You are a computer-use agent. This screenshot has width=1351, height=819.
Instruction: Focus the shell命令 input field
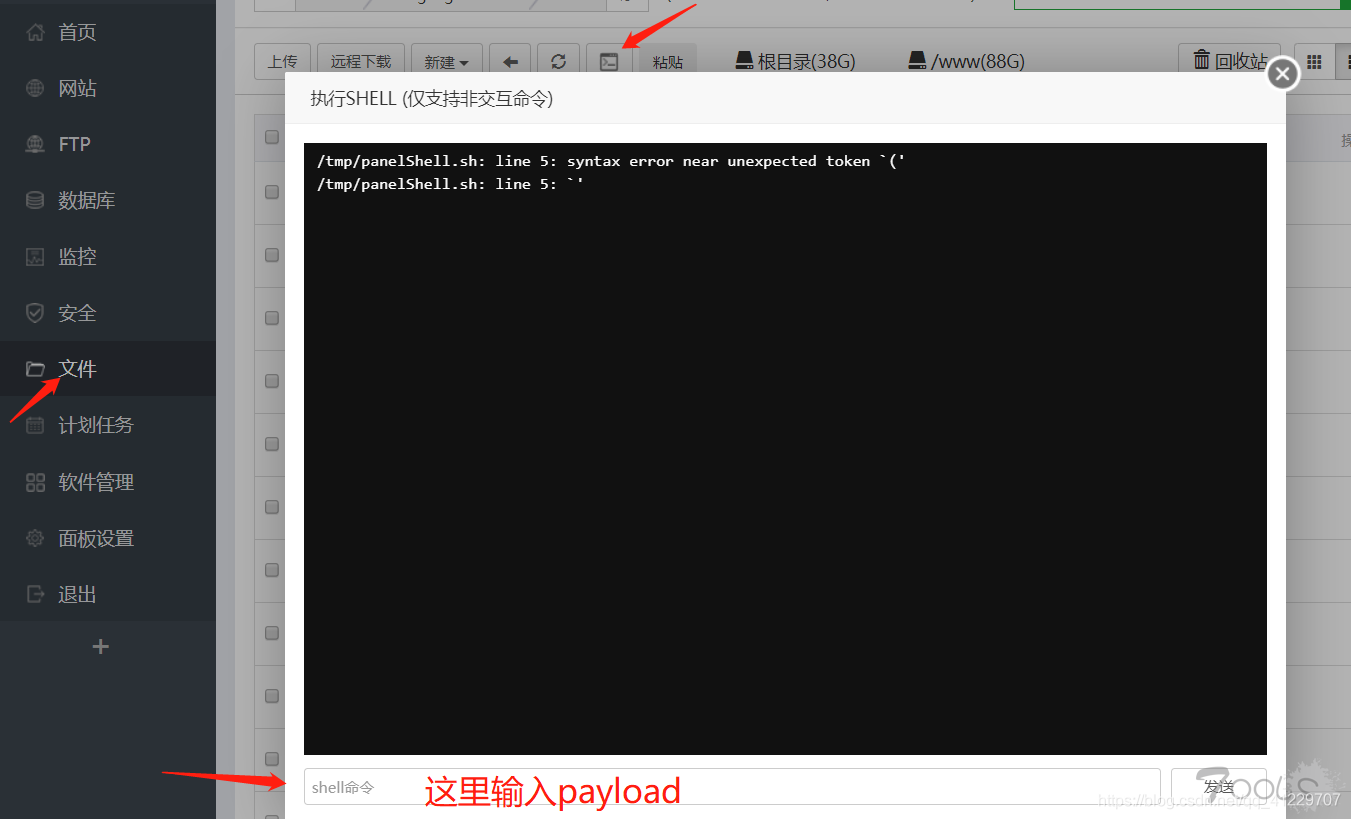tap(732, 786)
